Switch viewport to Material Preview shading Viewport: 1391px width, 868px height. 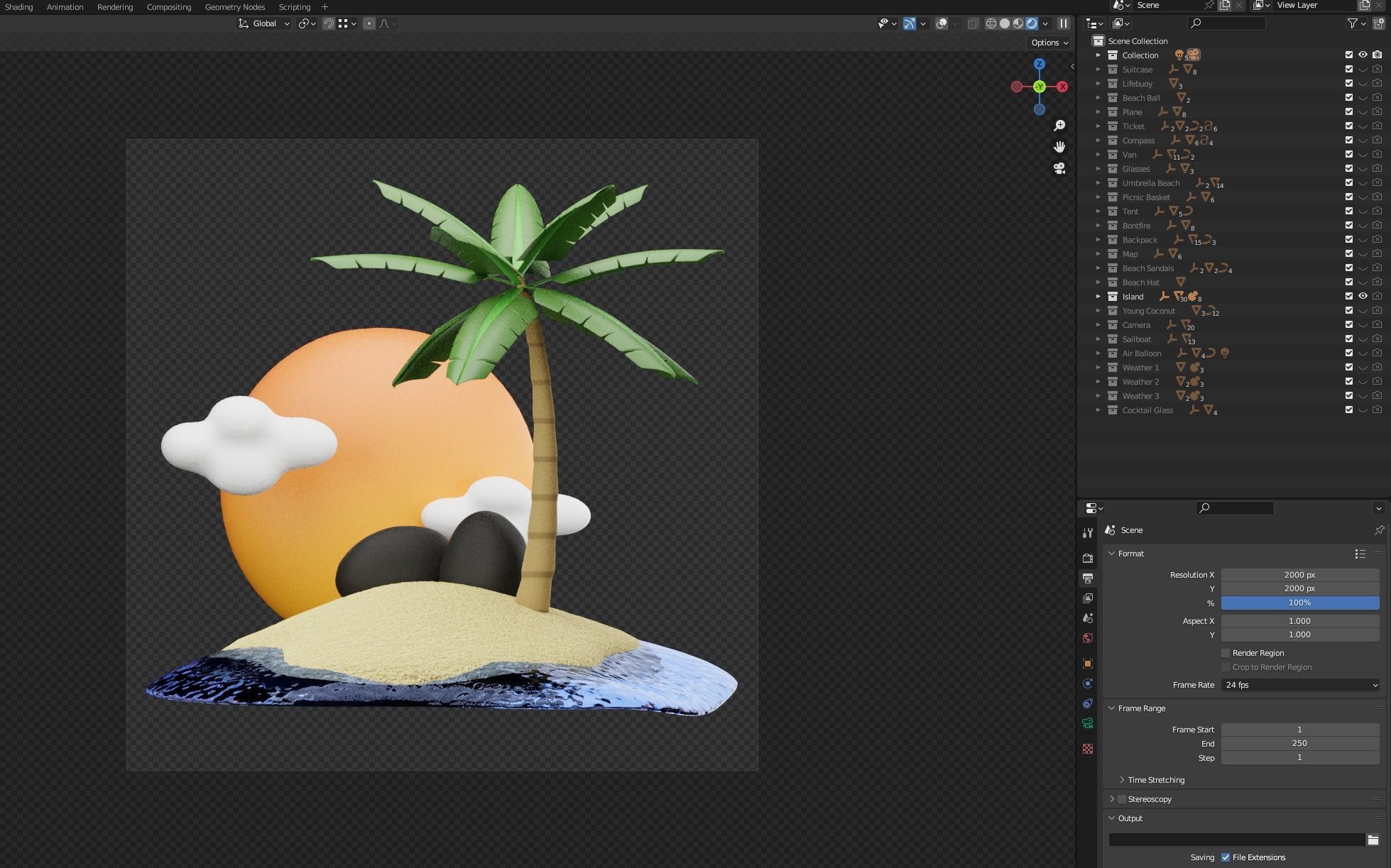pyautogui.click(x=1018, y=23)
